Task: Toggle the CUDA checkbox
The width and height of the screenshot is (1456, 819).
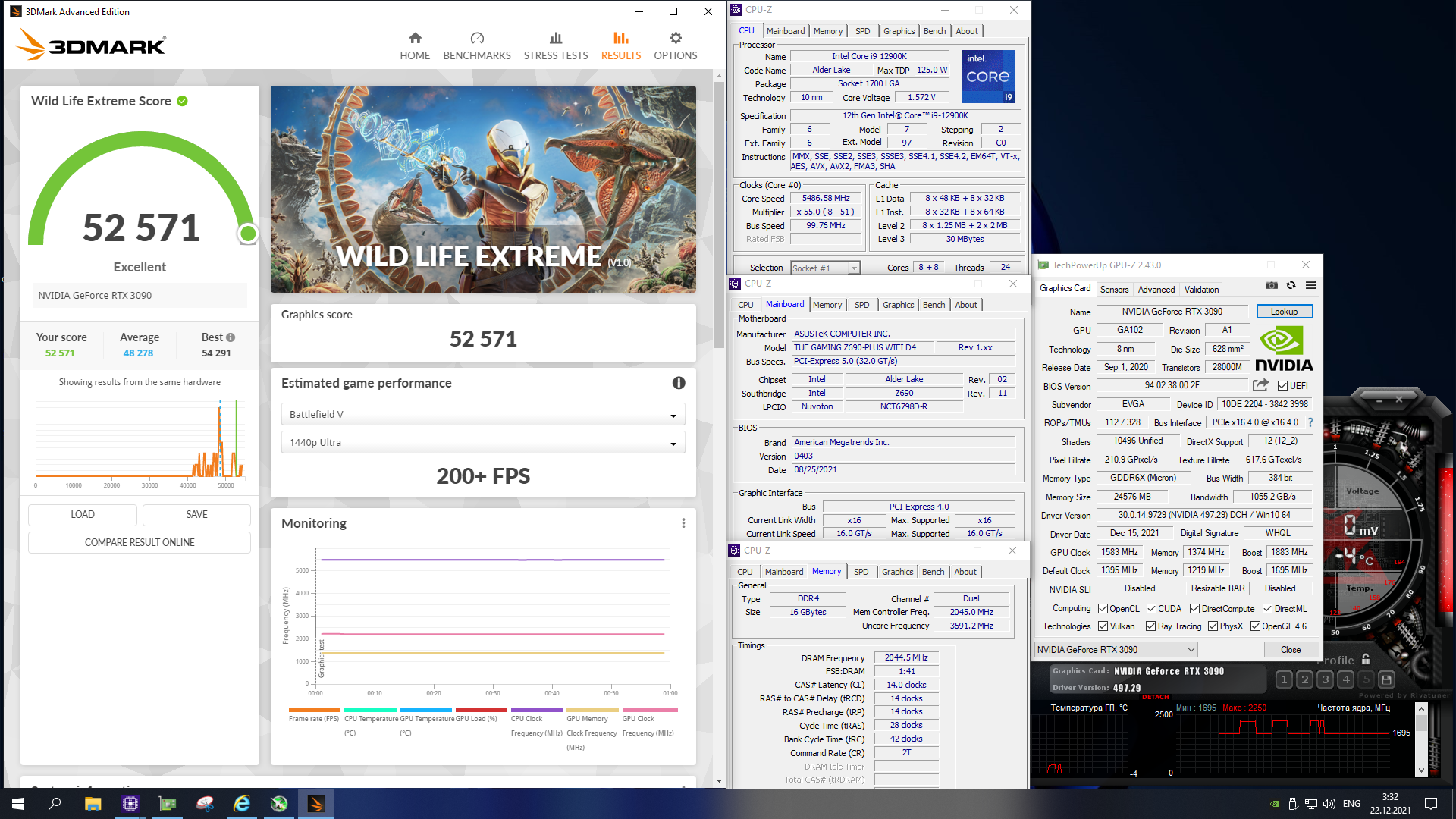Action: [1151, 609]
